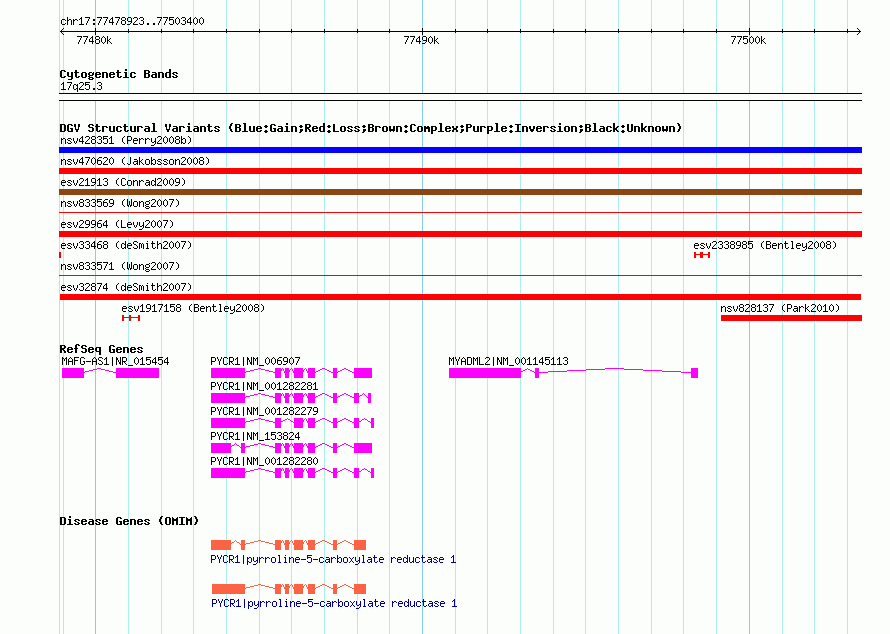
Task: Click the PYCR1 NM_001282279 transcript glyph
Action: click(292, 423)
